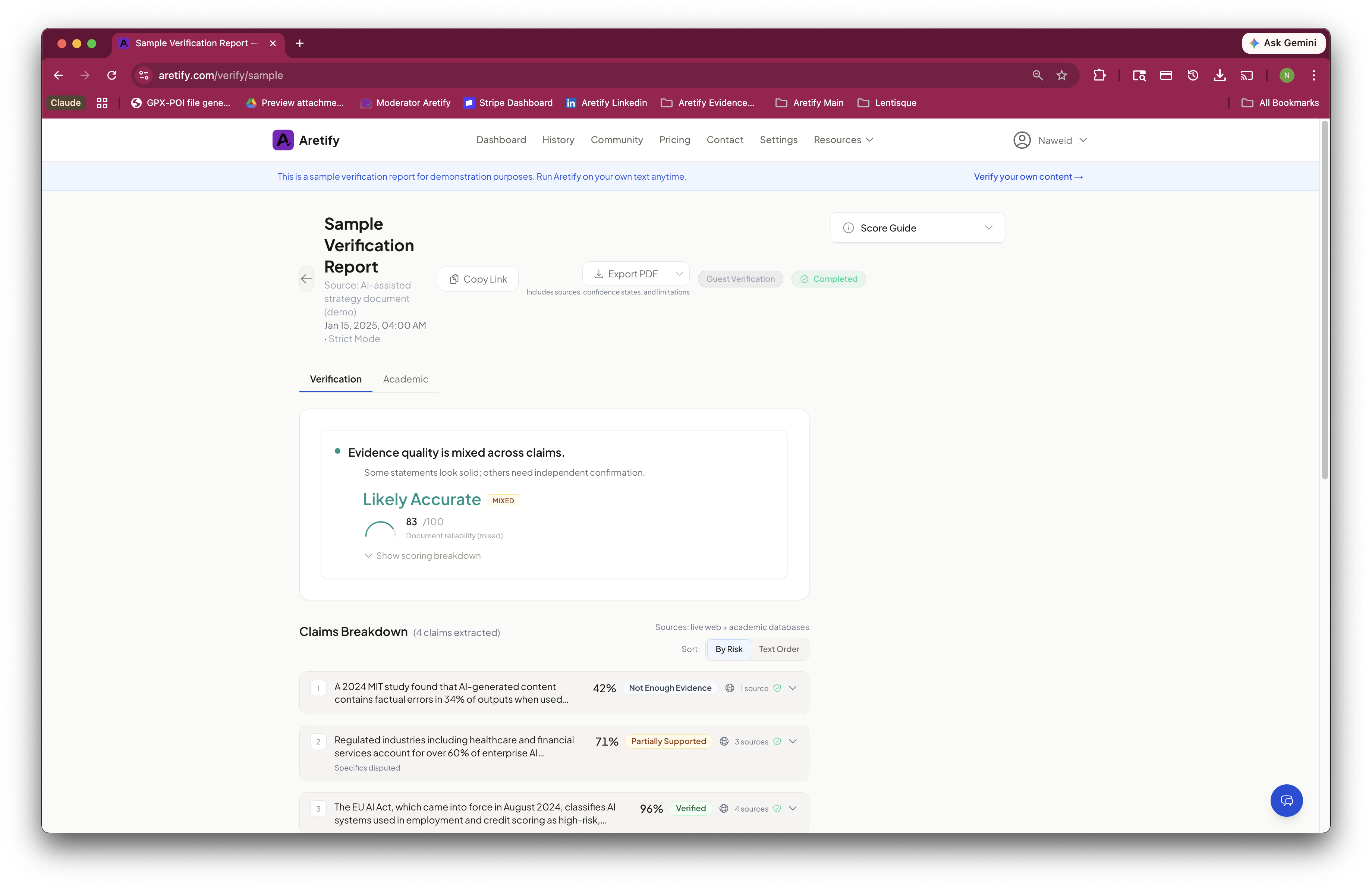Click the Guest Verification badge

pos(740,279)
